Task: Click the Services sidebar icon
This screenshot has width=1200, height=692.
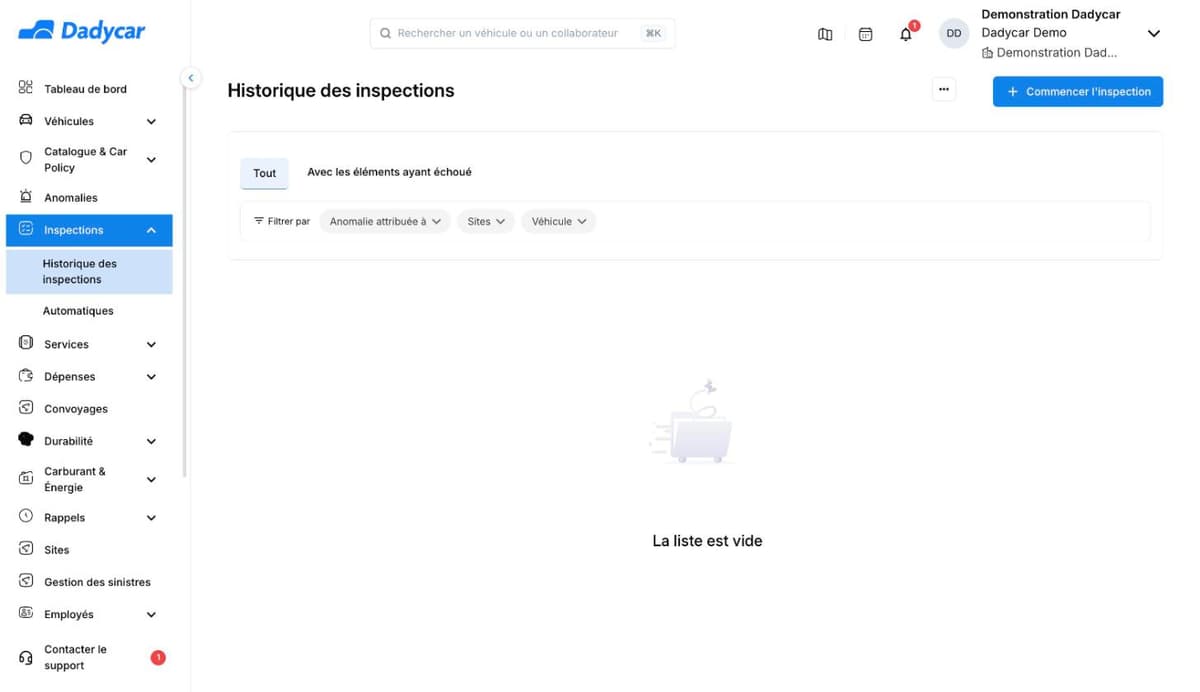Action: click(26, 343)
